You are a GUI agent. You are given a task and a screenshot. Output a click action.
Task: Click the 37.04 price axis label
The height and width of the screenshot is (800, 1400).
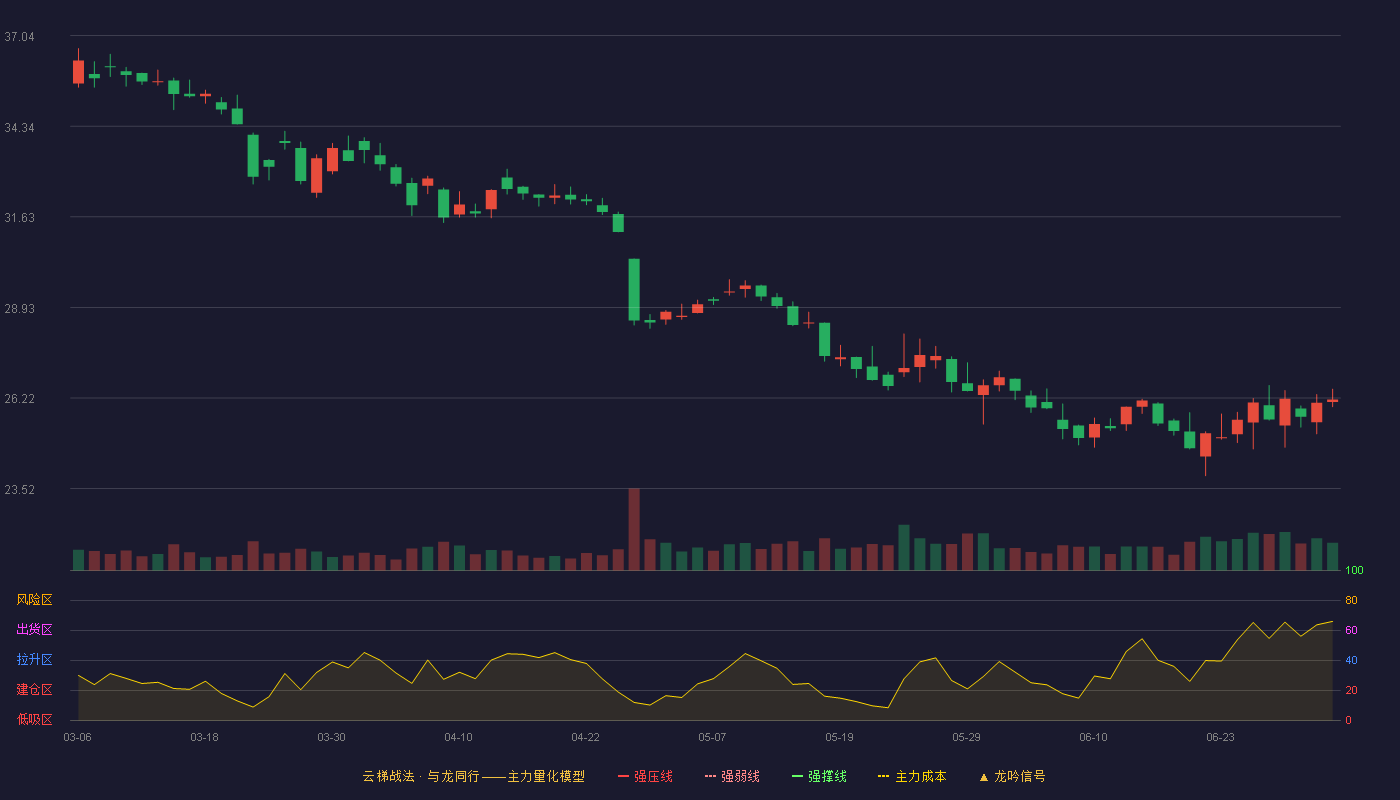coord(19,37)
